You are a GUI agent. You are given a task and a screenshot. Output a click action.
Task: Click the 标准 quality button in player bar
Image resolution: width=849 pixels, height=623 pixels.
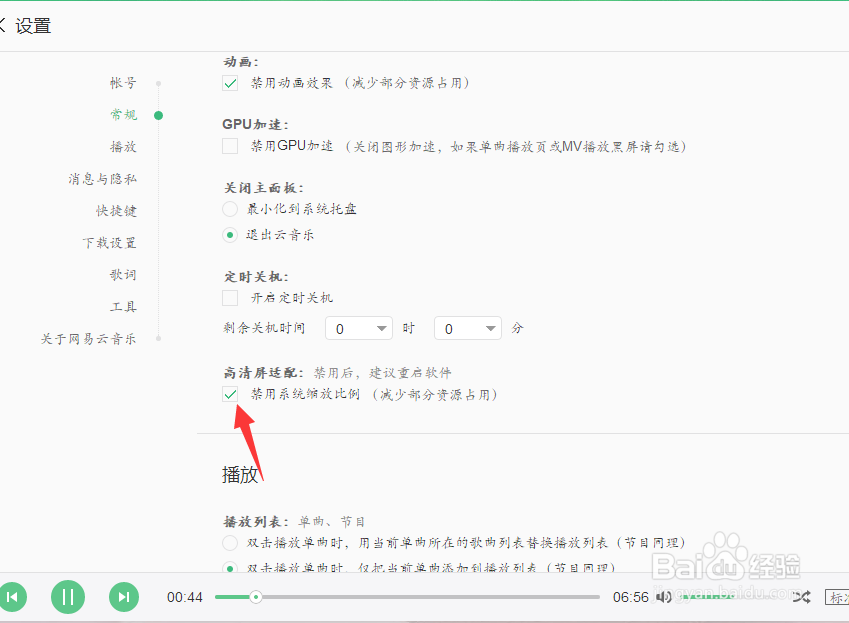837,598
